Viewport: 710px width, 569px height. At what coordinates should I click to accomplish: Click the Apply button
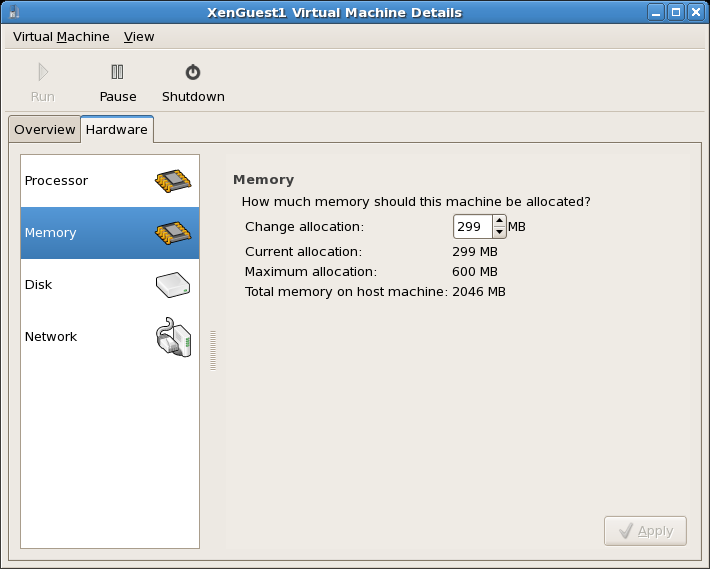645,531
